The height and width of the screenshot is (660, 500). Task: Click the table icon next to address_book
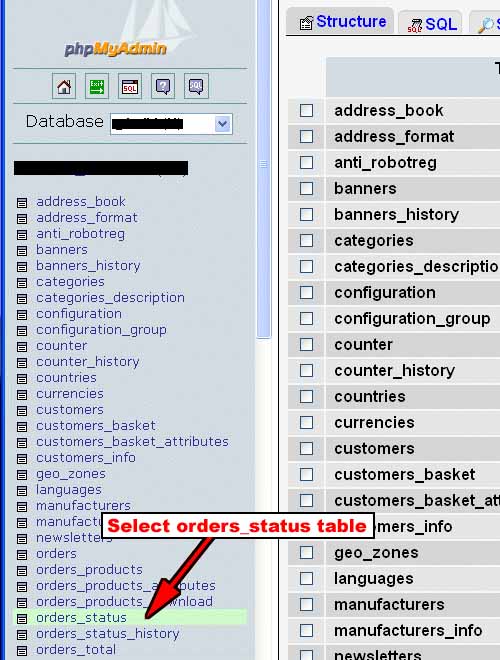22,202
